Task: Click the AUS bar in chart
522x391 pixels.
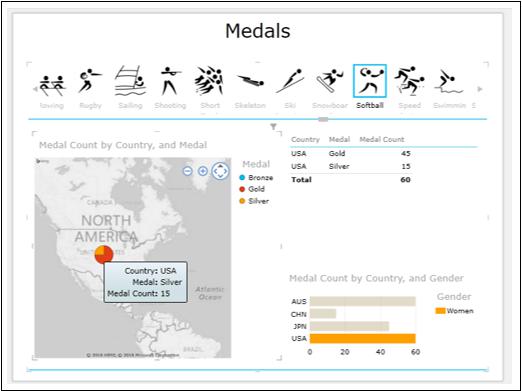Action: click(362, 301)
